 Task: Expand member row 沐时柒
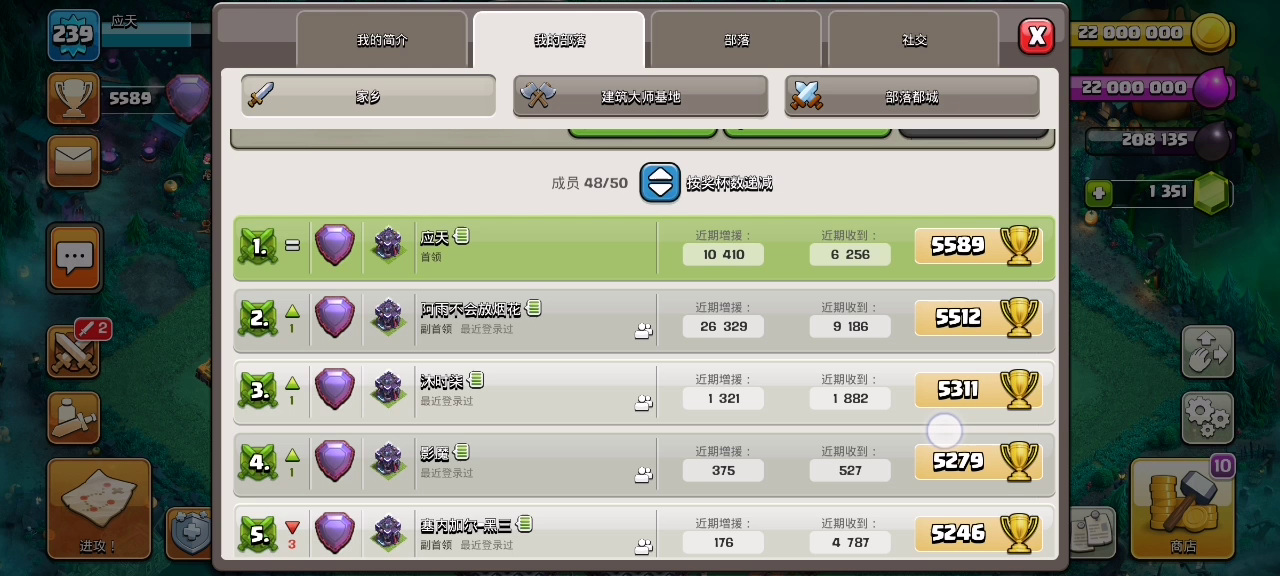[644, 390]
